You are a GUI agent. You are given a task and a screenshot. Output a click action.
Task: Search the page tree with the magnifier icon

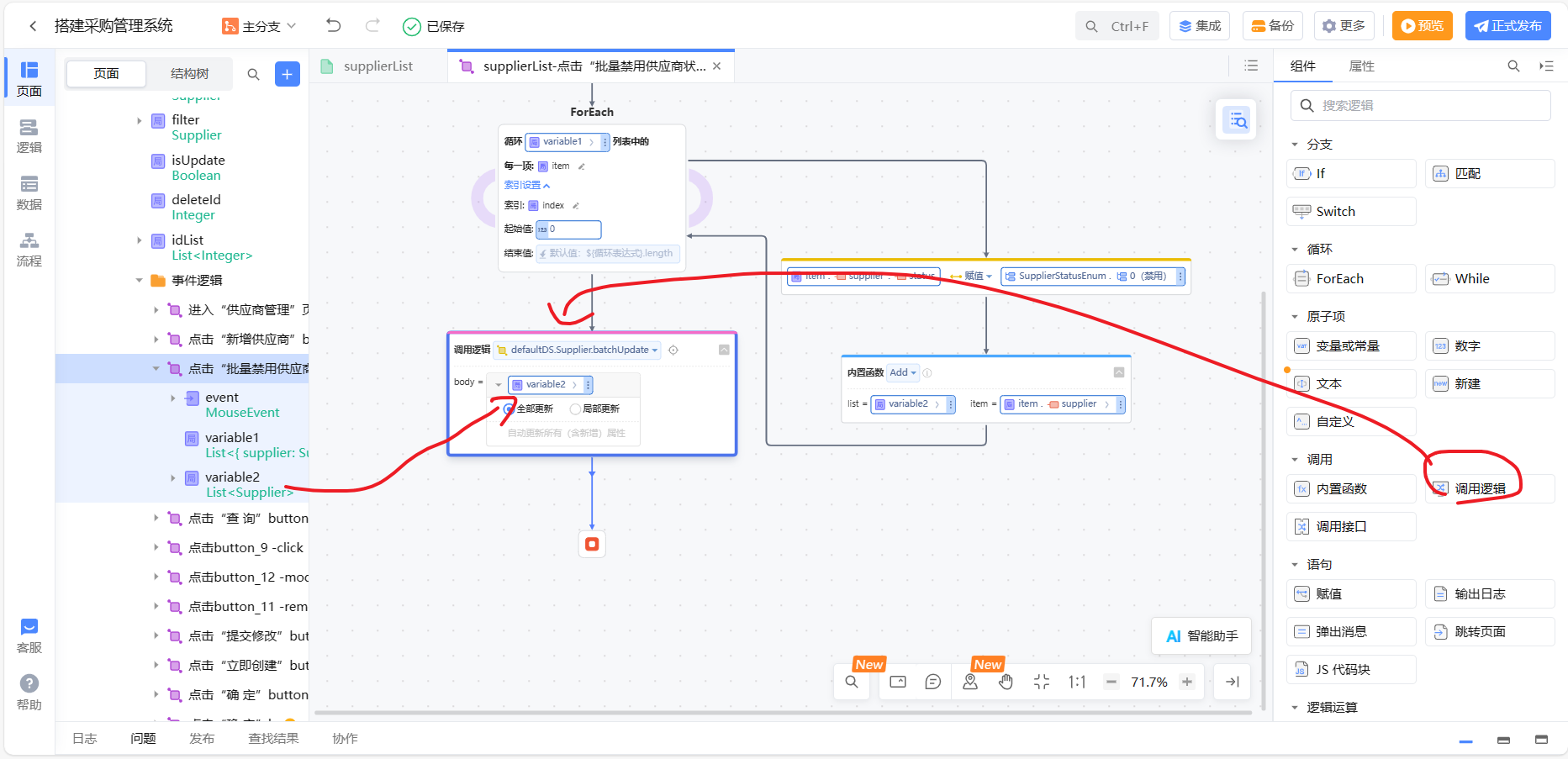tap(253, 74)
